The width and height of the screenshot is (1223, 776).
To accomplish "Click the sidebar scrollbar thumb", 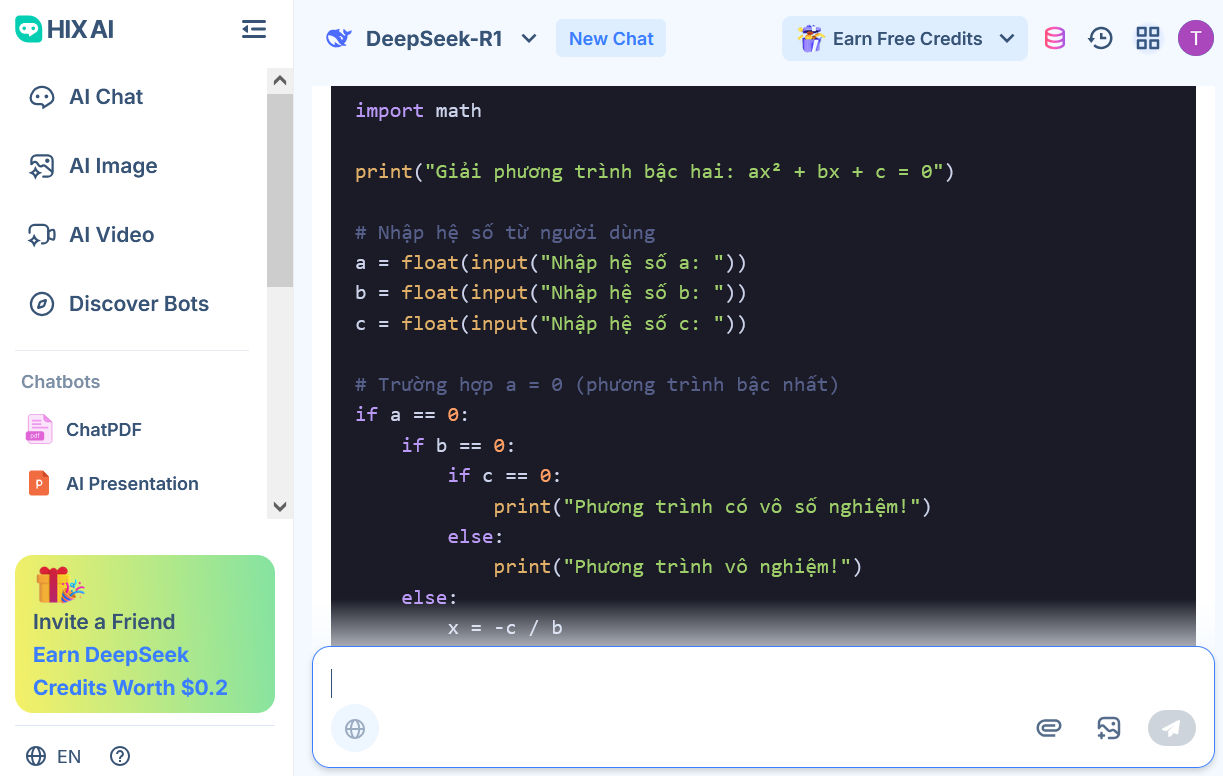I will [280, 190].
